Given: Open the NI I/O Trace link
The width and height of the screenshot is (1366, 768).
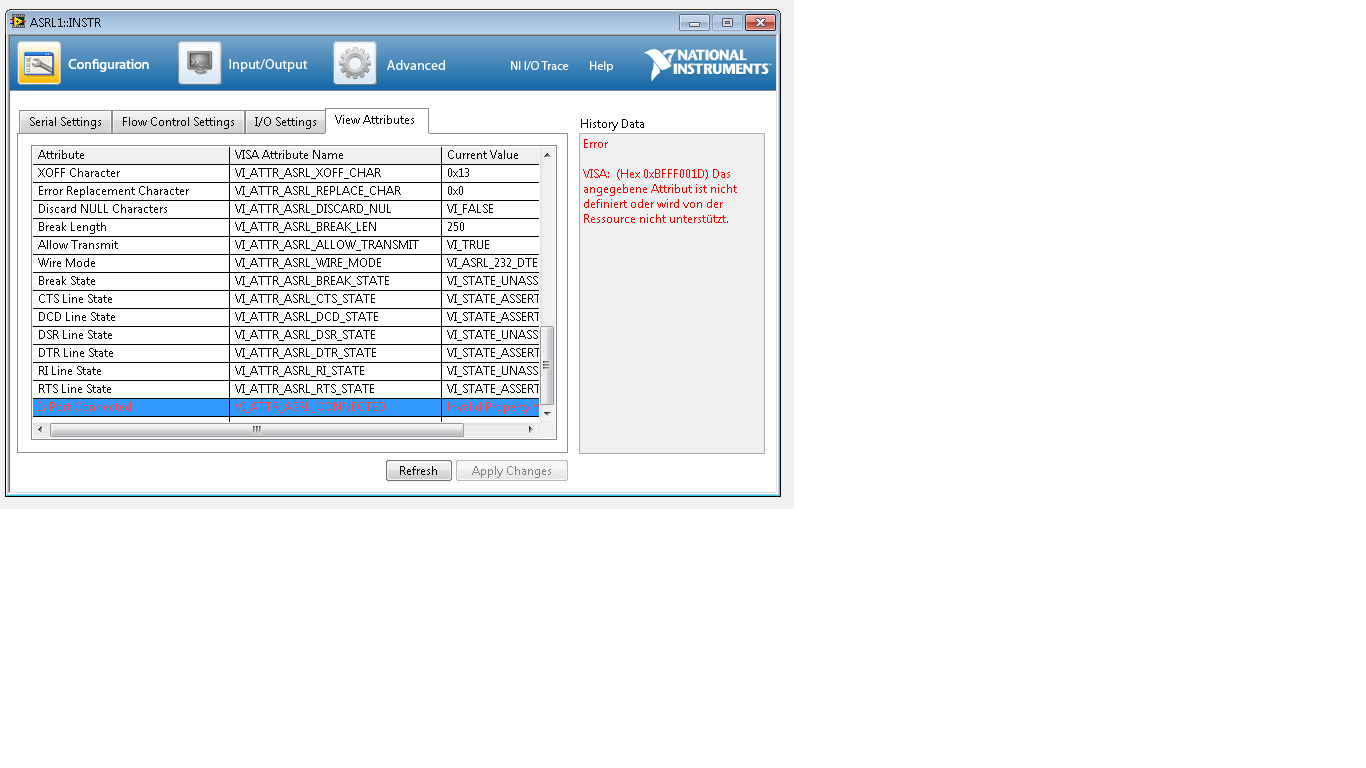Looking at the screenshot, I should [x=539, y=66].
